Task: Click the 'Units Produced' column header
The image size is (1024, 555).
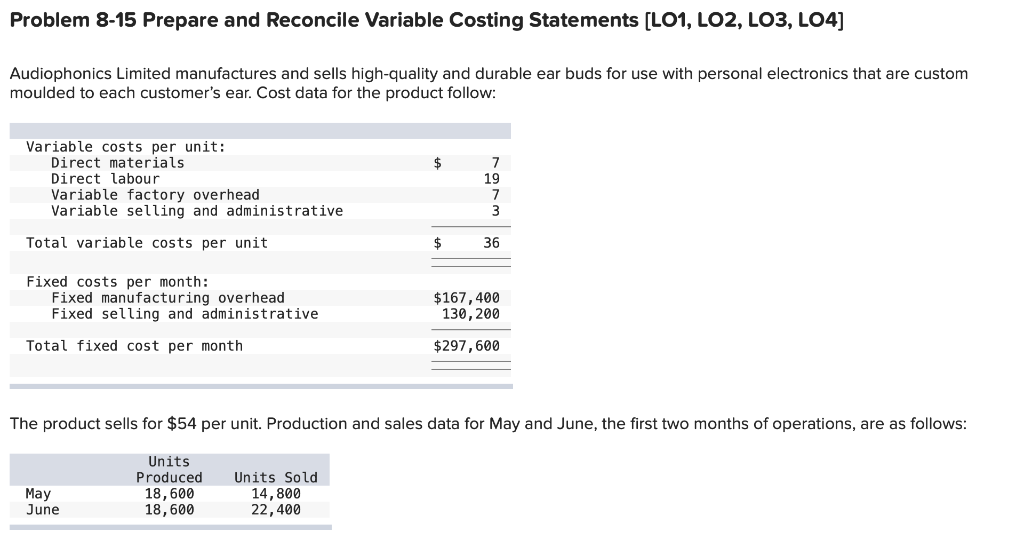Action: pos(169,469)
